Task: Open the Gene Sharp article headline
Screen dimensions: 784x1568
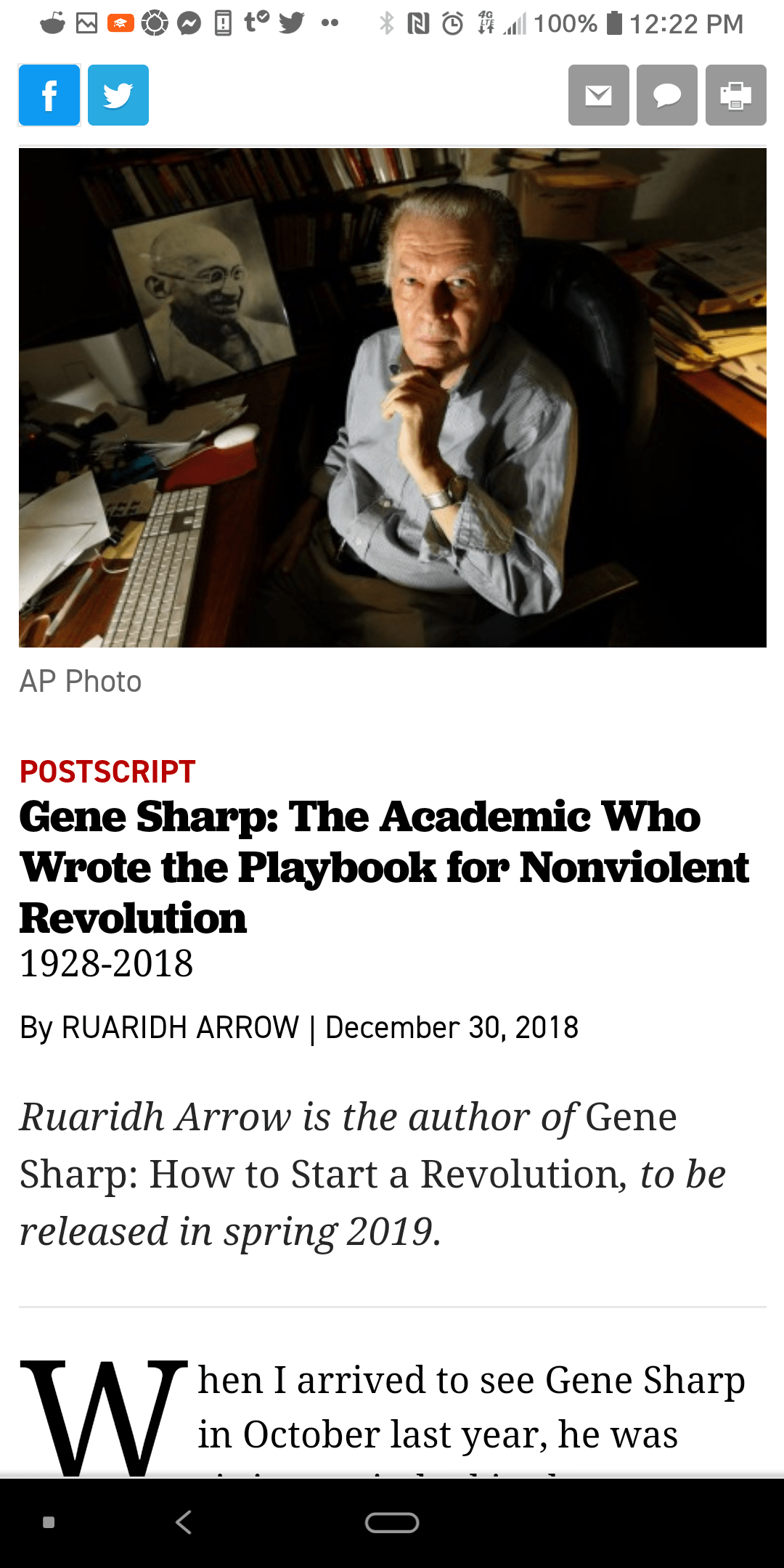Action: click(x=384, y=867)
